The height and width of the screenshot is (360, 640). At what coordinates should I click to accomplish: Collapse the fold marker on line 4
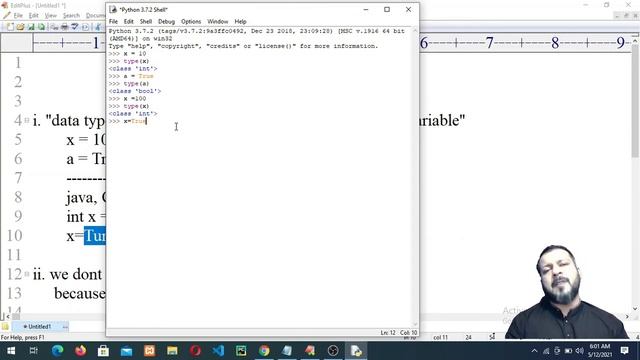click(27, 120)
